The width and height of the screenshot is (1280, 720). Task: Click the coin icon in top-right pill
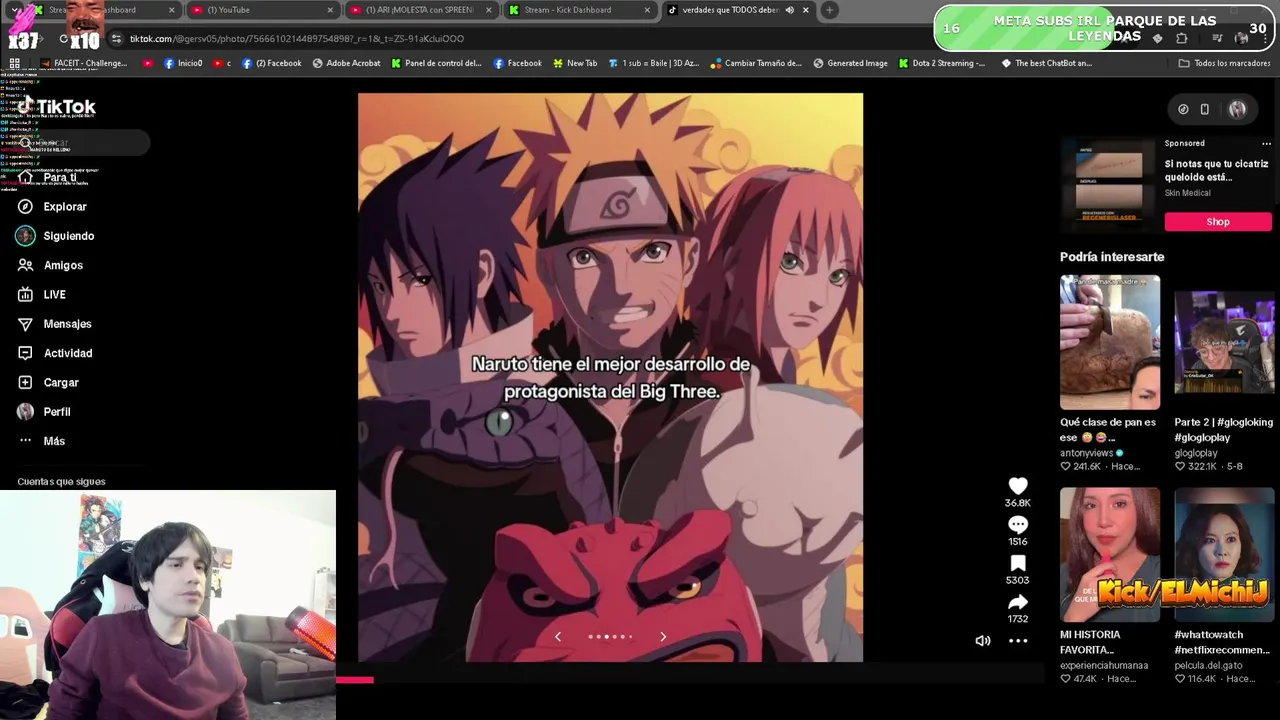pyautogui.click(x=1183, y=109)
